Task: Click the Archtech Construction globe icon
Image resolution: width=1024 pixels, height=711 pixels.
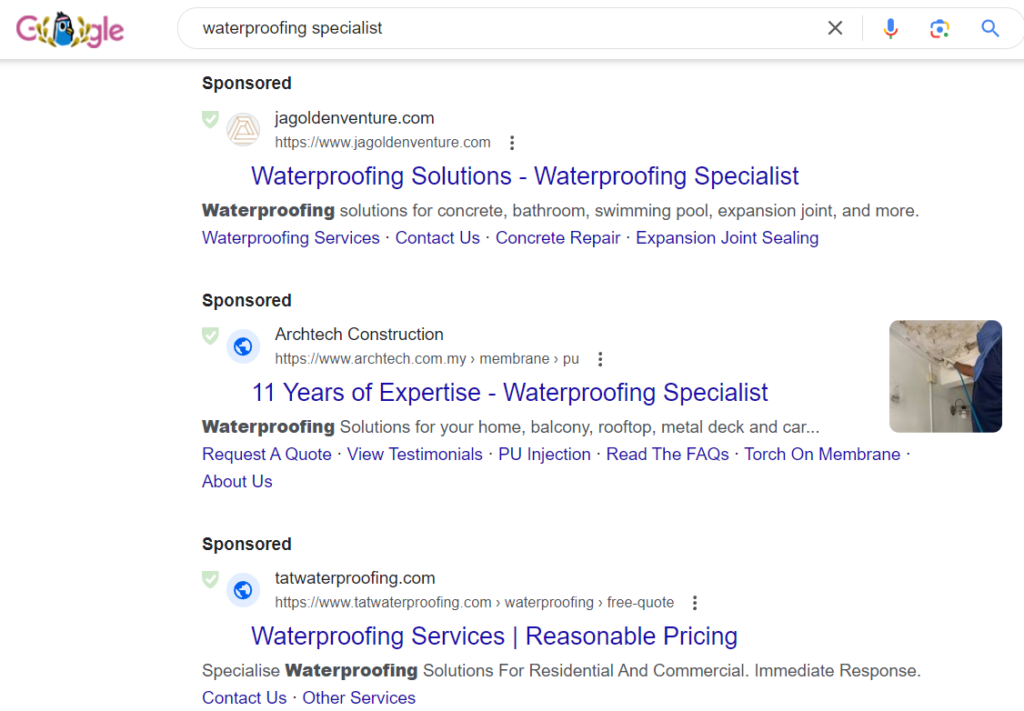Action: [x=242, y=347]
